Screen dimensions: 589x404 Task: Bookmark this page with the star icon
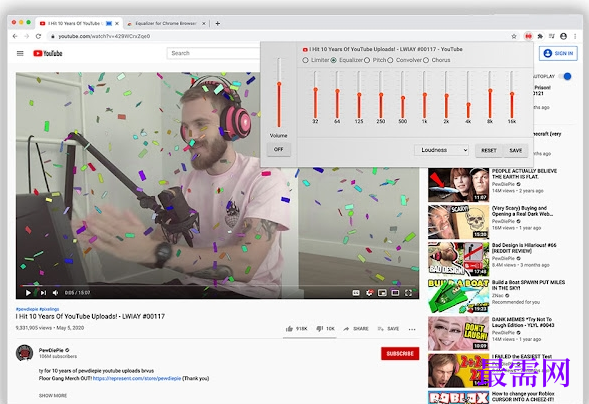[x=514, y=36]
